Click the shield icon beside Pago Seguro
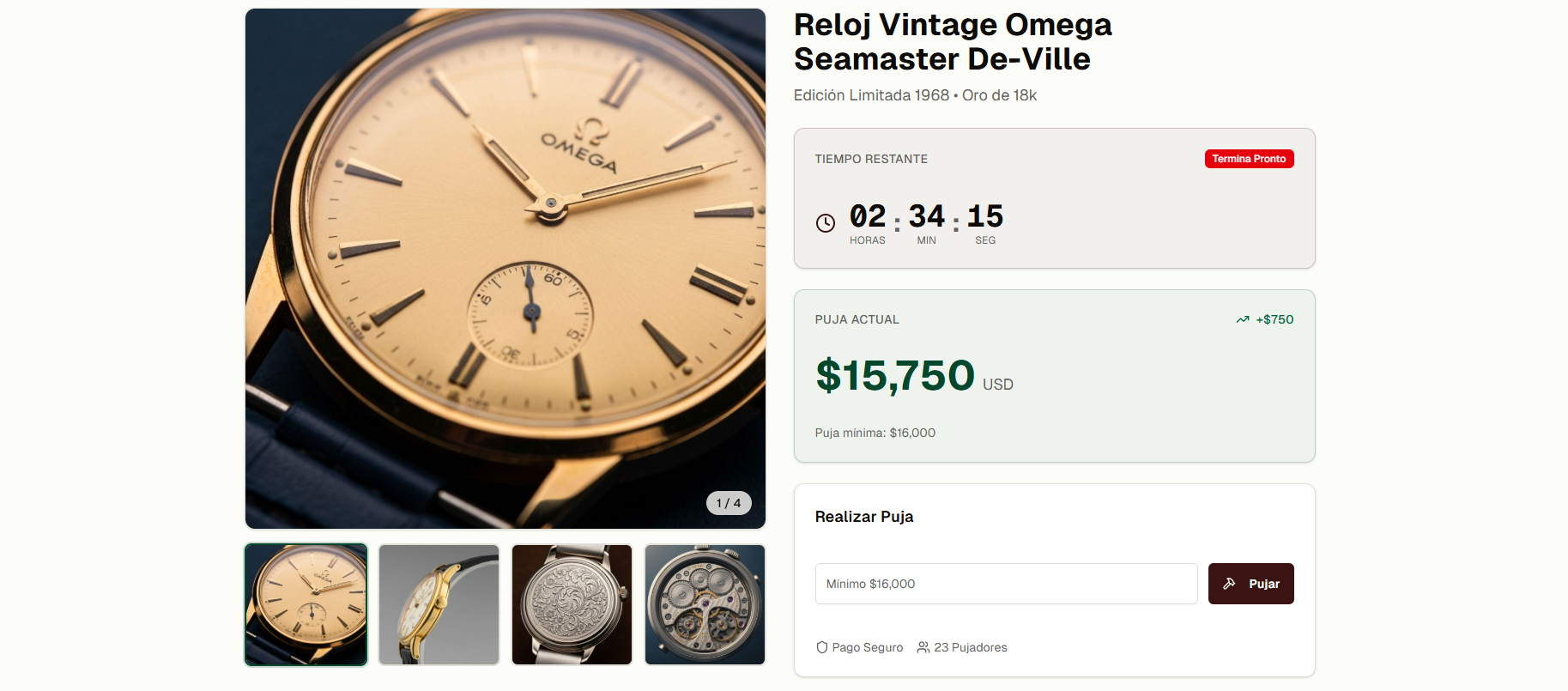The image size is (1568, 691). coord(821,647)
